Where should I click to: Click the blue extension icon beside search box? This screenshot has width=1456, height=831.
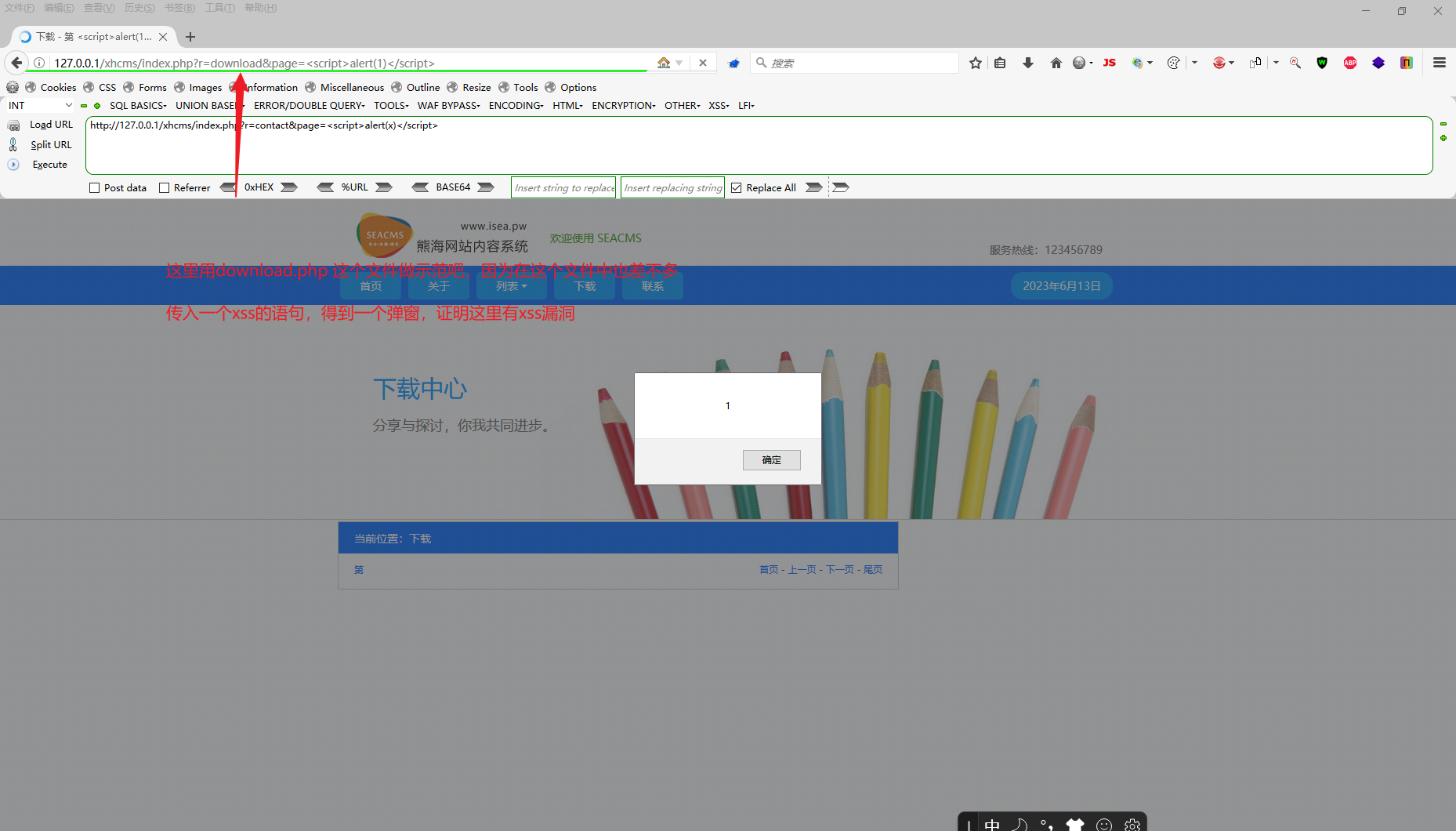pyautogui.click(x=733, y=63)
